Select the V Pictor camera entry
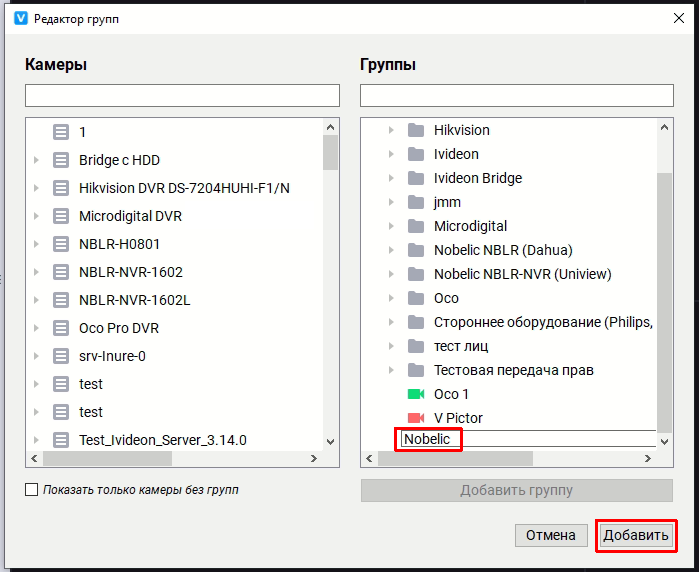The height and width of the screenshot is (572, 699). 458,418
